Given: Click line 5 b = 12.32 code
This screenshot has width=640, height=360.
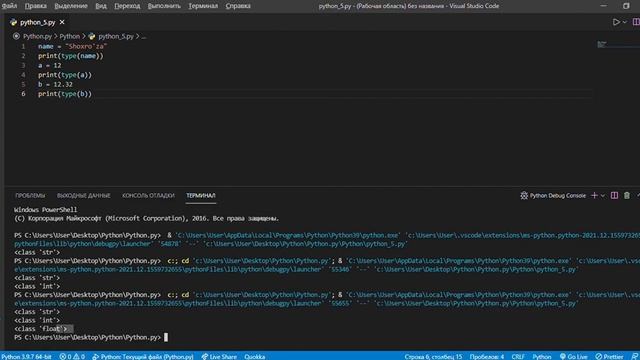Looking at the screenshot, I should 55,84.
